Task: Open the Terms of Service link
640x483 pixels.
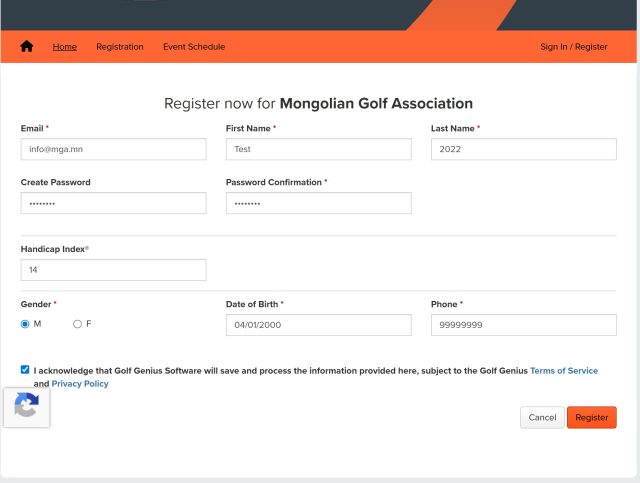Action: click(x=564, y=371)
